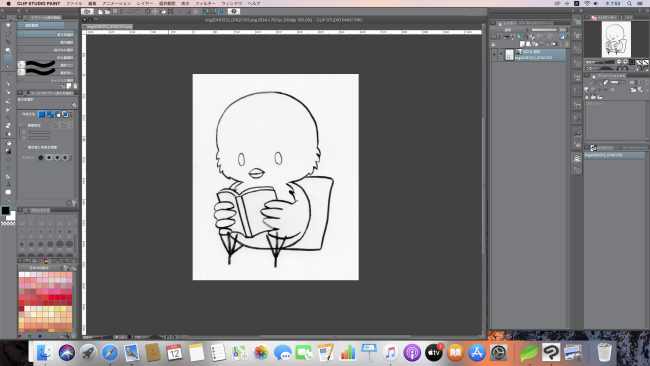This screenshot has width=650, height=366.
Task: Select the Zoom magnifier tool
Action: 8,26
